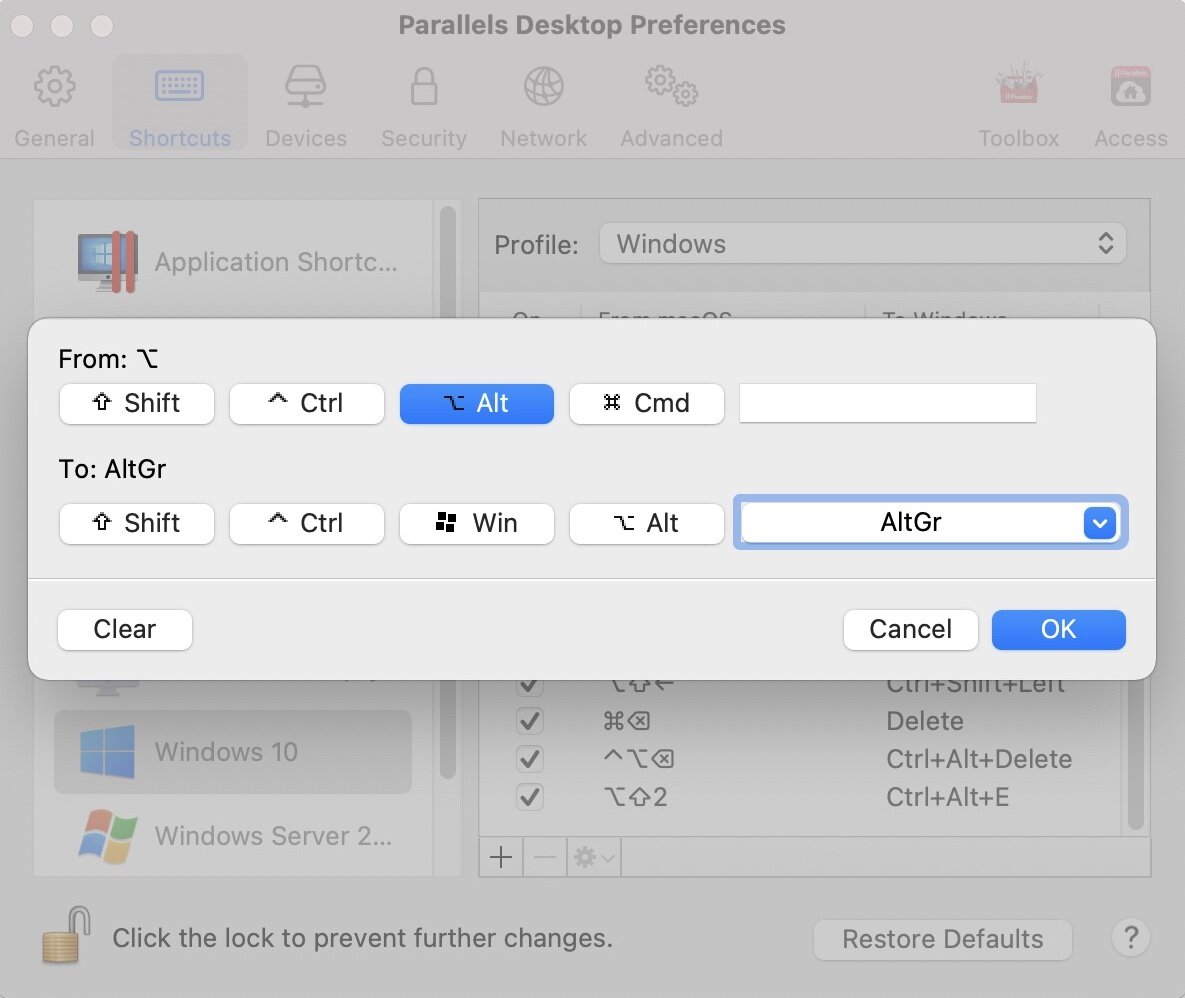Cancel the shortcut edit dialog

911,629
